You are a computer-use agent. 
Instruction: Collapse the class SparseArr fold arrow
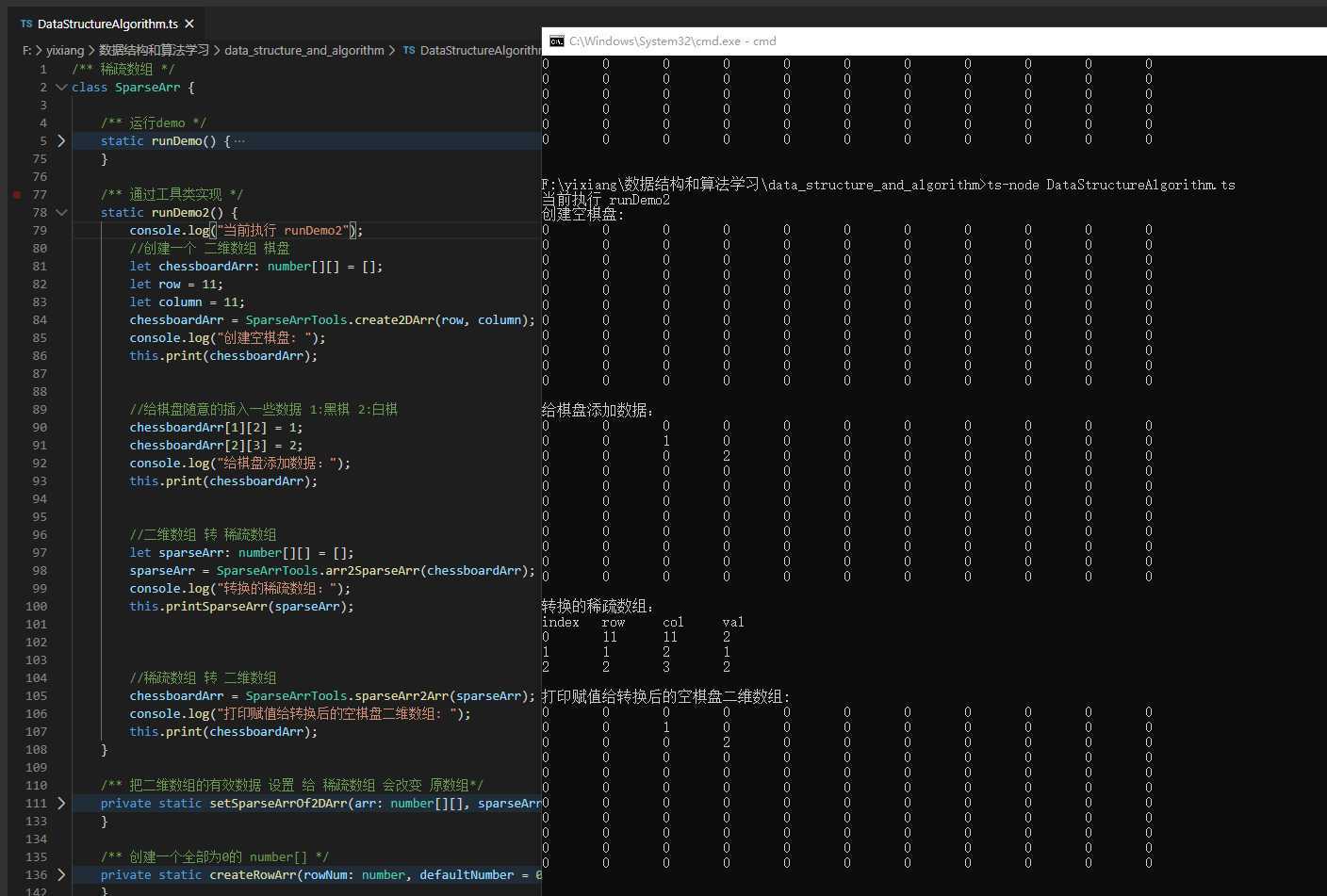pos(61,87)
